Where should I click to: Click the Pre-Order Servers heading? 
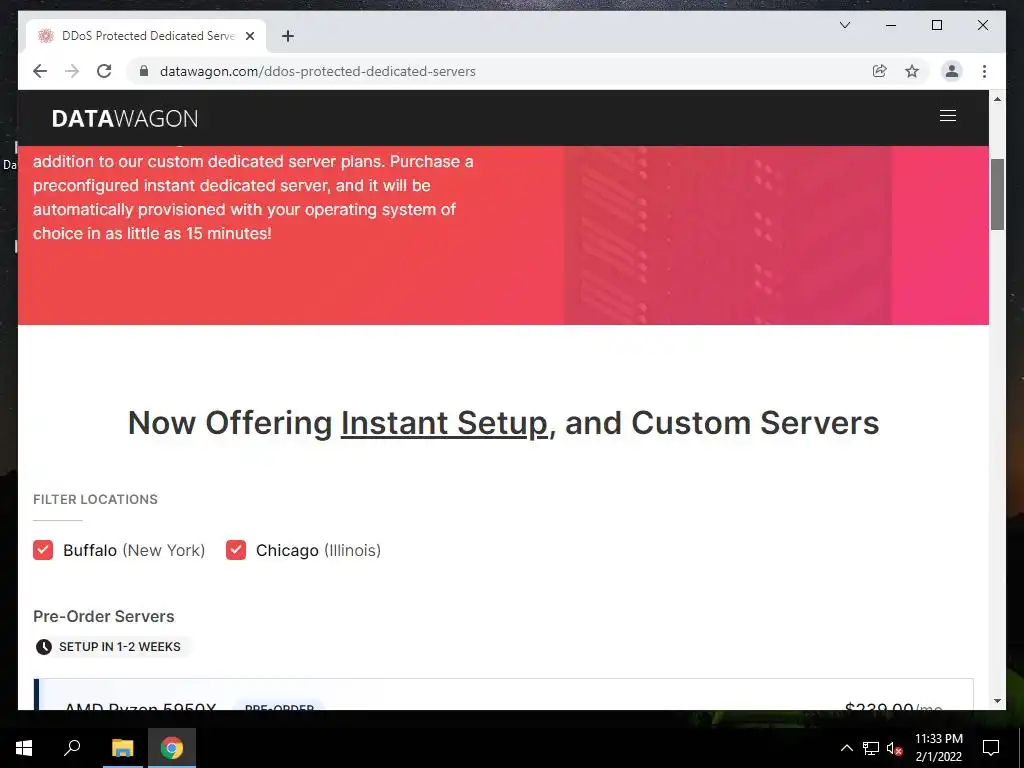[104, 616]
